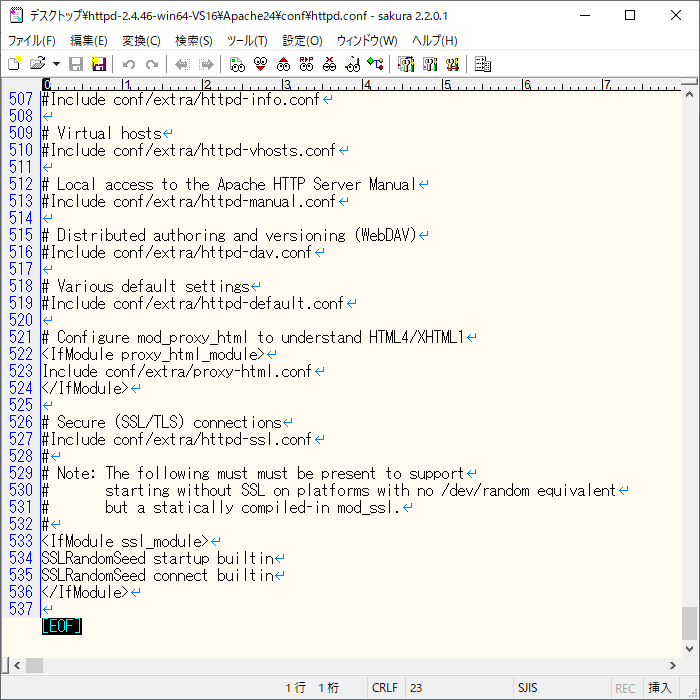This screenshot has height=700, width=700.
Task: Toggle the 挿入 insert mode indicator
Action: point(660,688)
